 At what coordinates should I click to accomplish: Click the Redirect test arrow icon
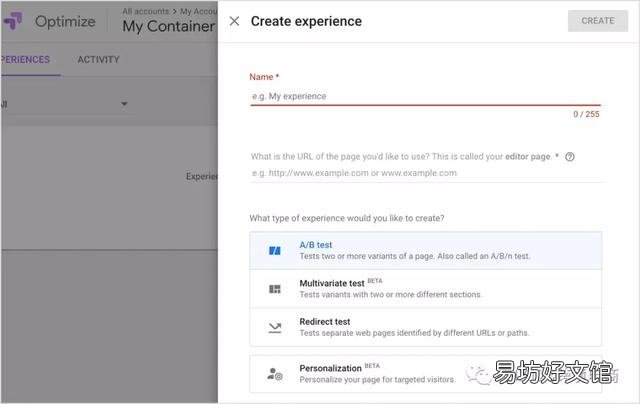pos(275,328)
